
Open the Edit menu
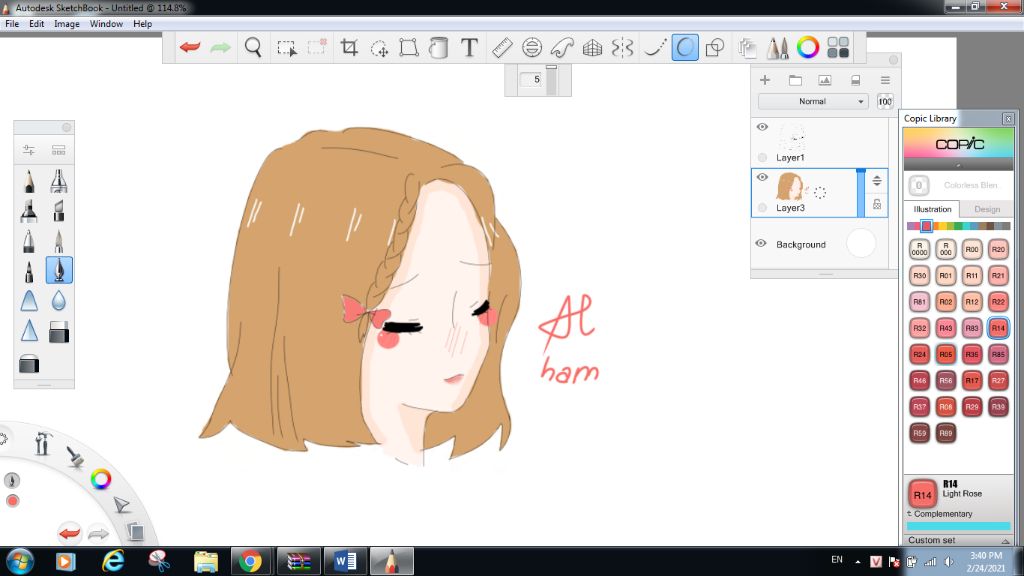tap(37, 24)
